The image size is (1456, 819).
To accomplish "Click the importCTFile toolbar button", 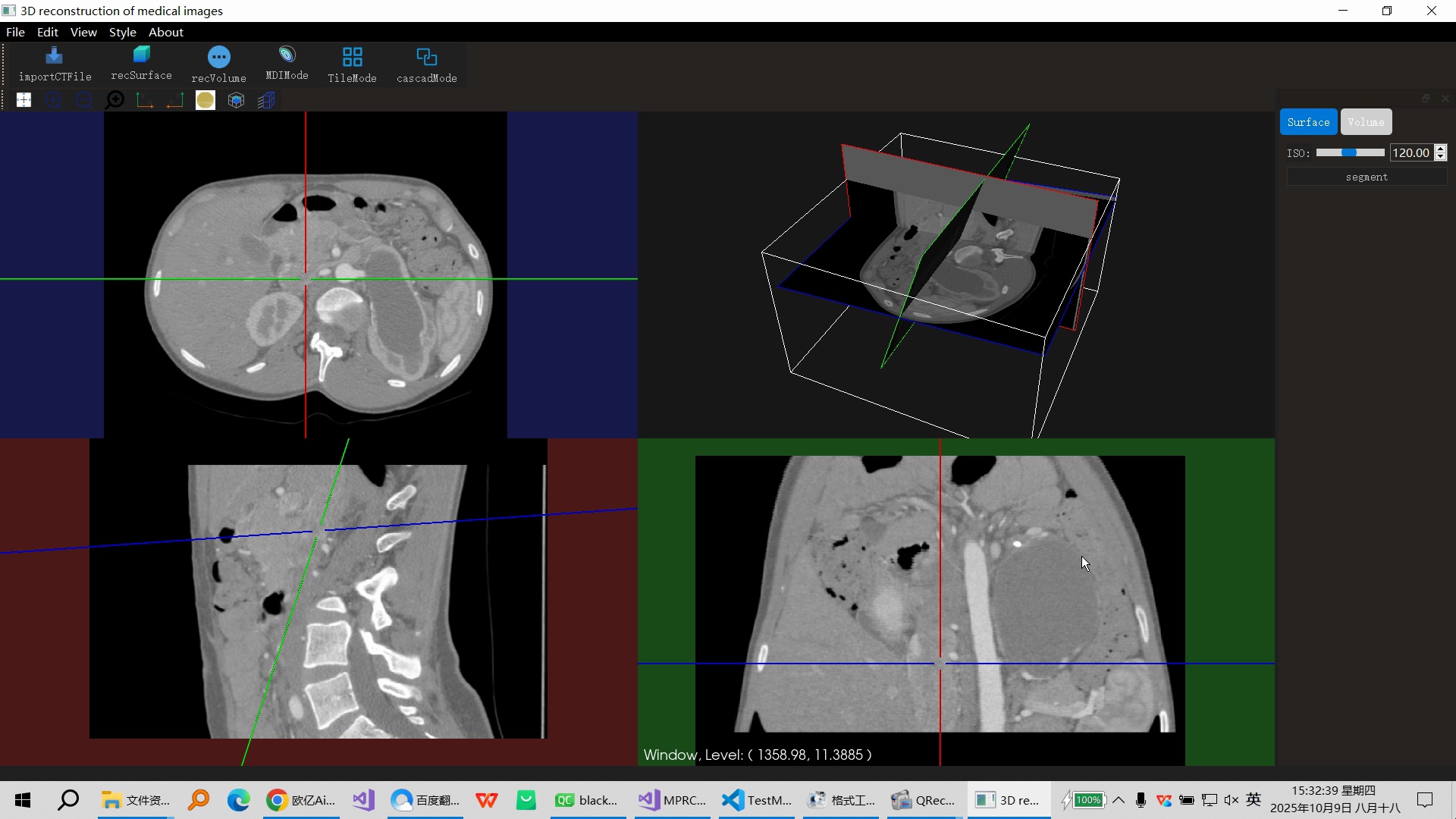I will (55, 64).
